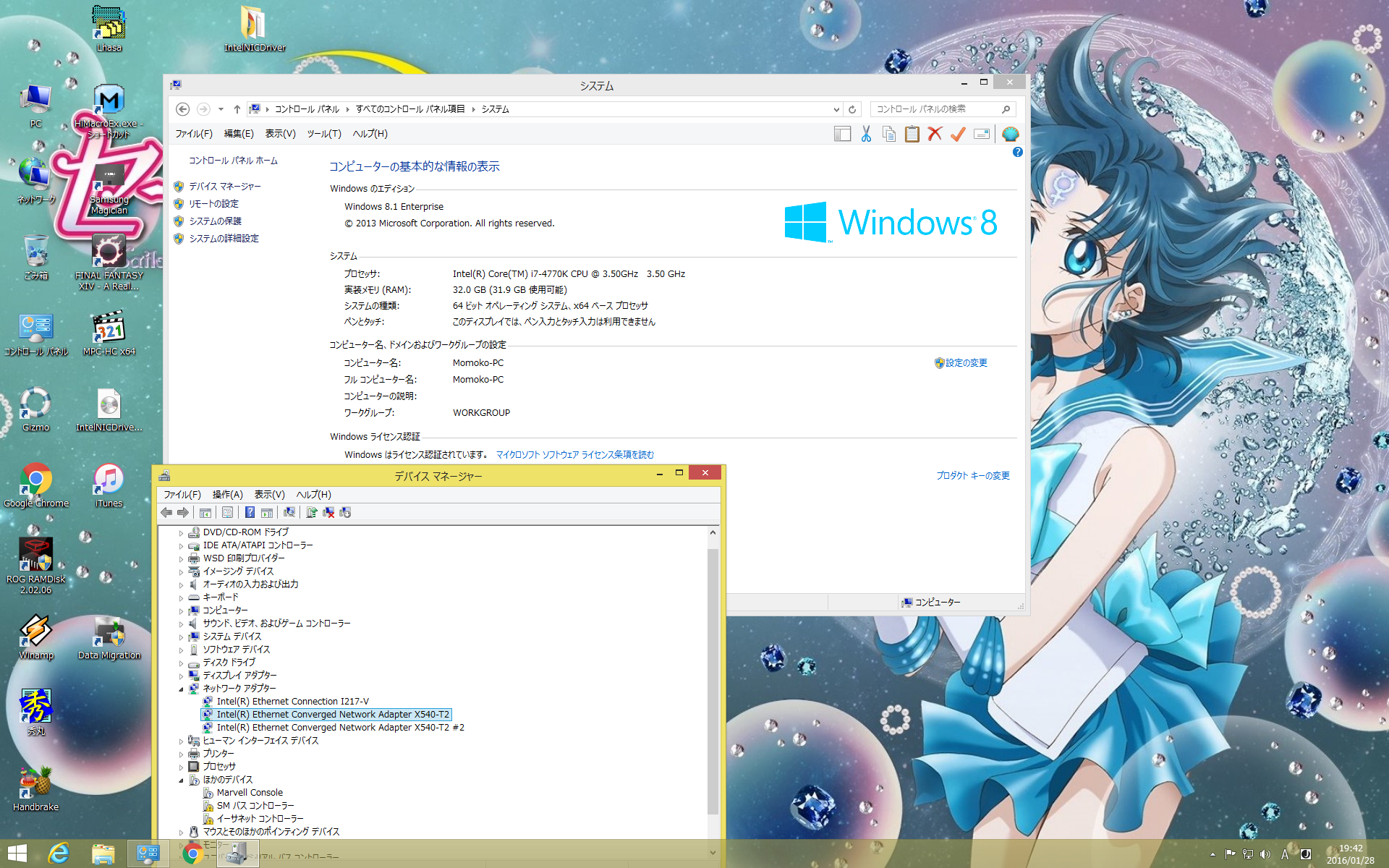
Task: Click the cut scissors icon in System window
Action: tap(866, 134)
